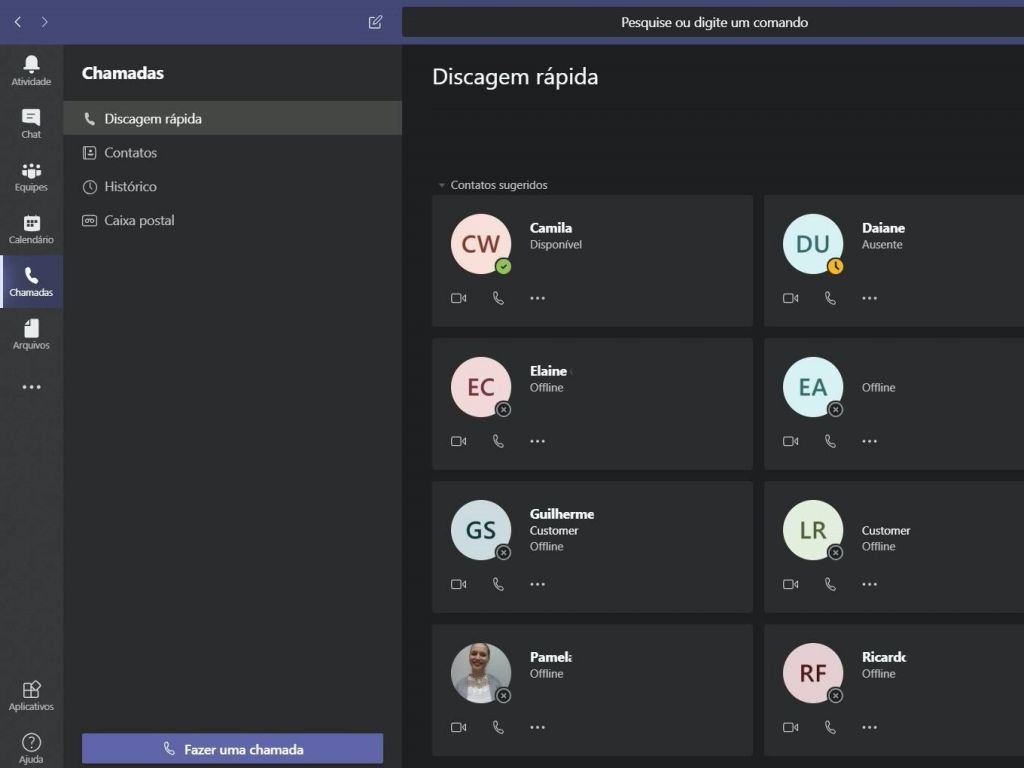The height and width of the screenshot is (768, 1024).
Task: Click Ricardo's RF avatar
Action: click(x=812, y=673)
